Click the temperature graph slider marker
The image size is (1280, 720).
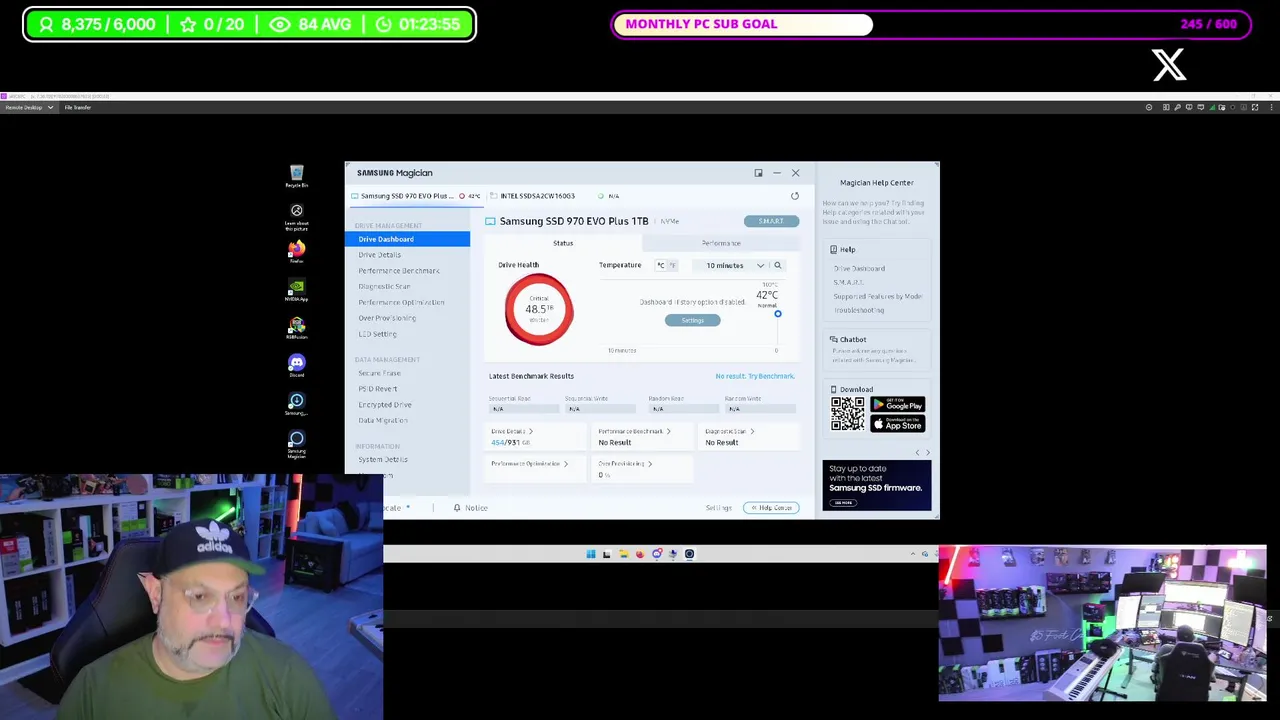(x=777, y=314)
